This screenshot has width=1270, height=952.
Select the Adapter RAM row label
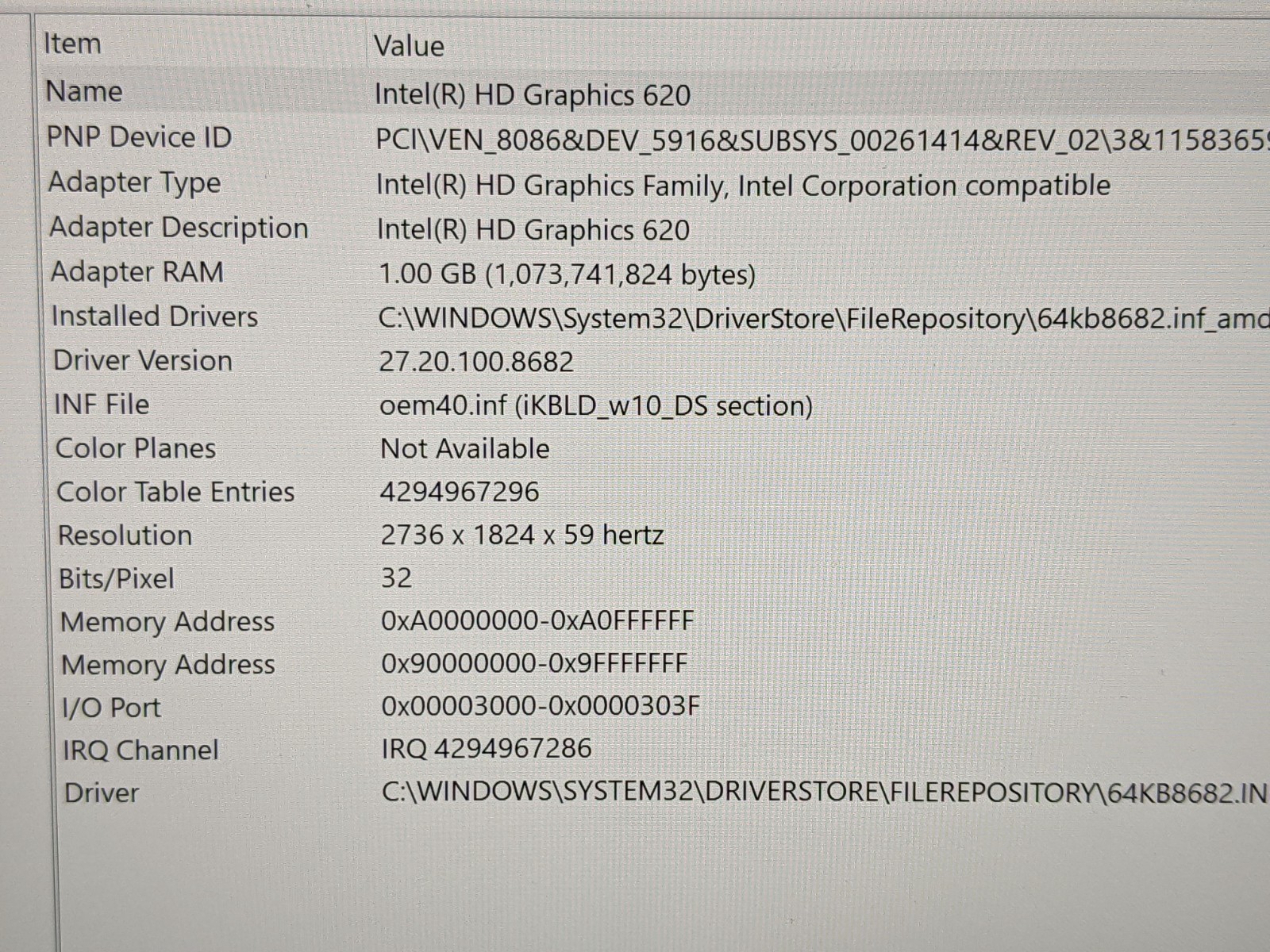(137, 272)
